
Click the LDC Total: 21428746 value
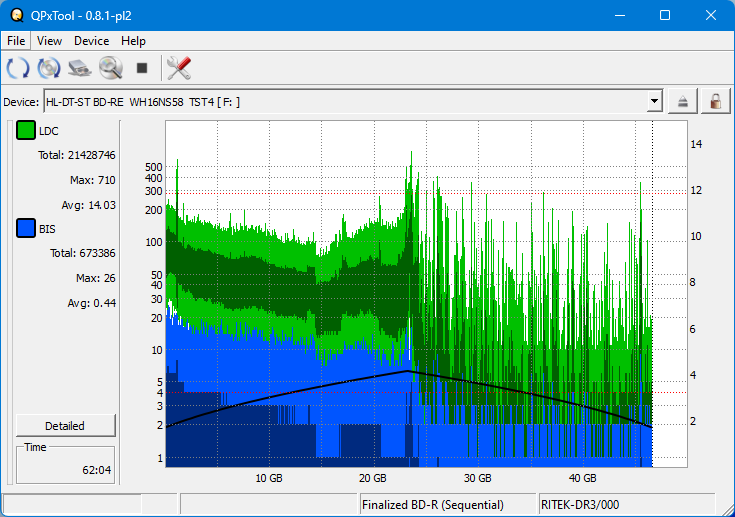click(76, 155)
